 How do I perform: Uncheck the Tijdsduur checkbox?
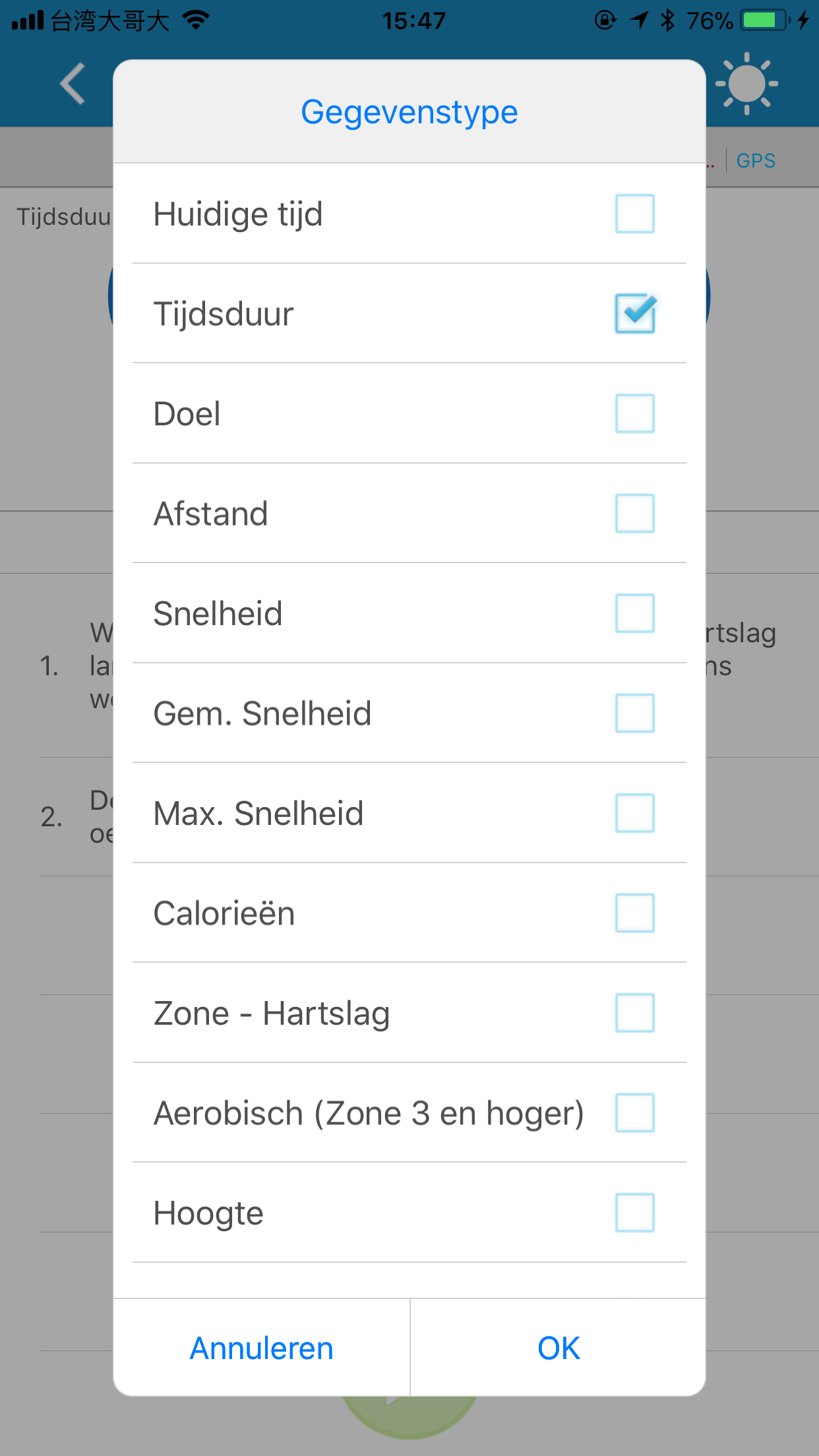(x=634, y=313)
